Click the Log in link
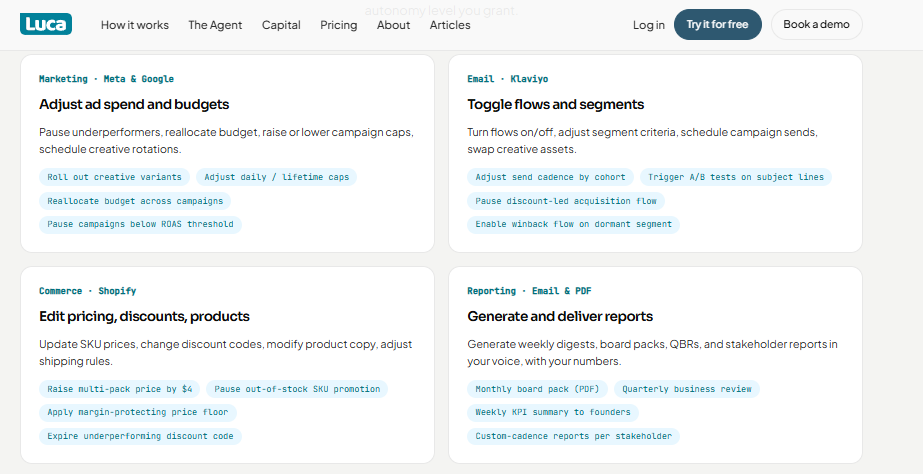Viewport: 923px width, 474px height. pyautogui.click(x=649, y=25)
